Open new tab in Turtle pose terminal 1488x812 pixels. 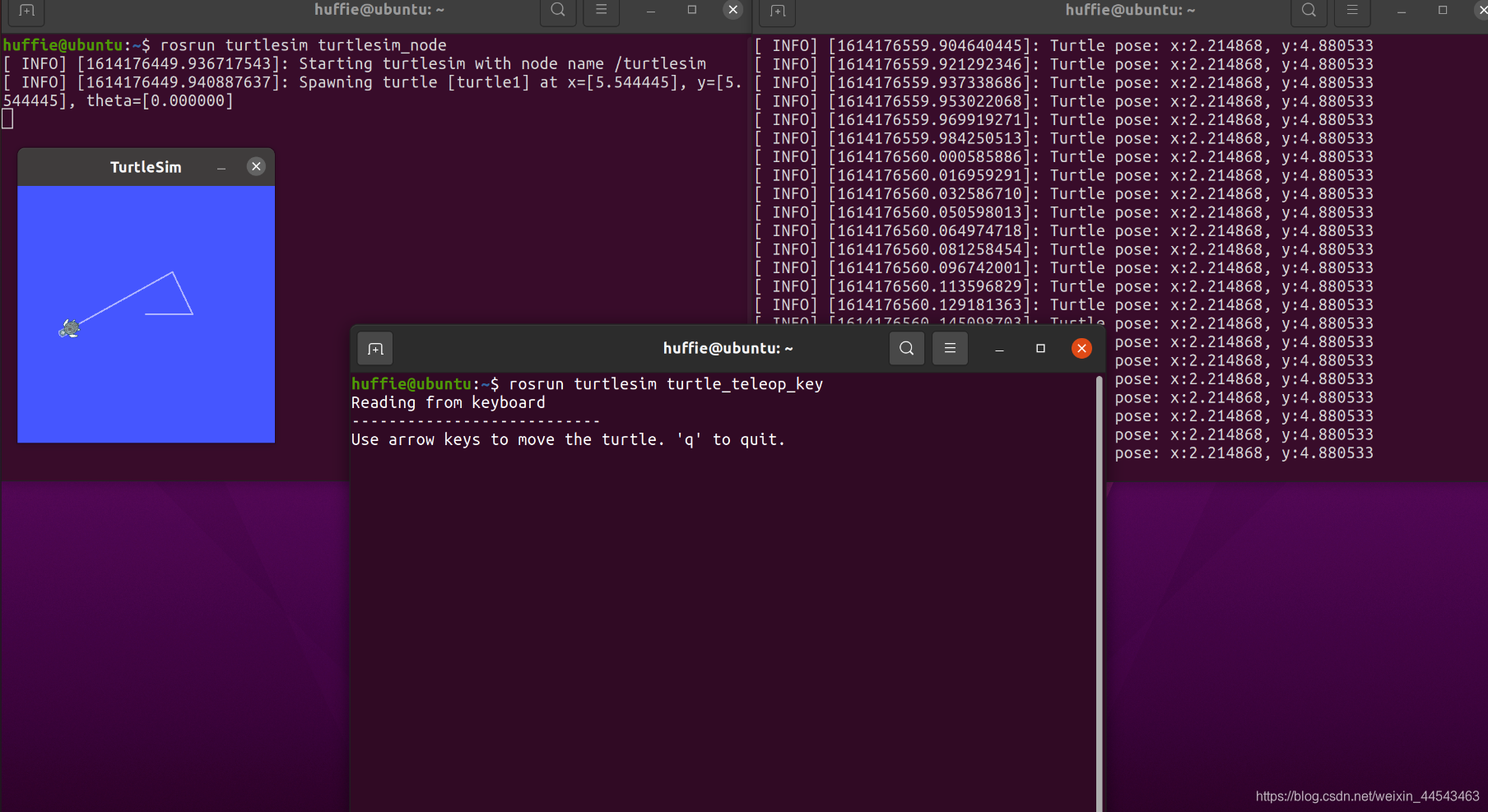pos(778,11)
